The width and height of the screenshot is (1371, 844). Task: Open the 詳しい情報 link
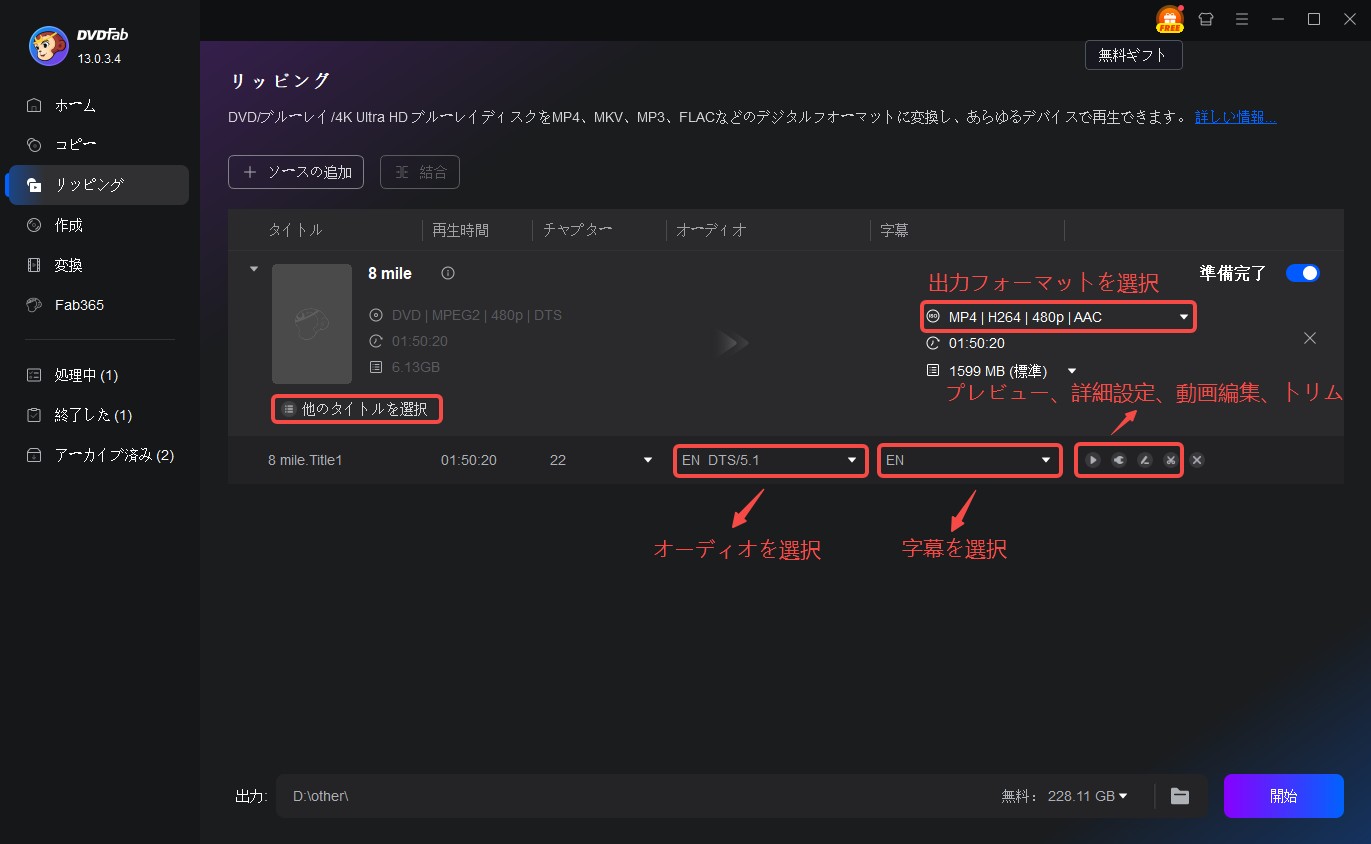(x=1236, y=117)
